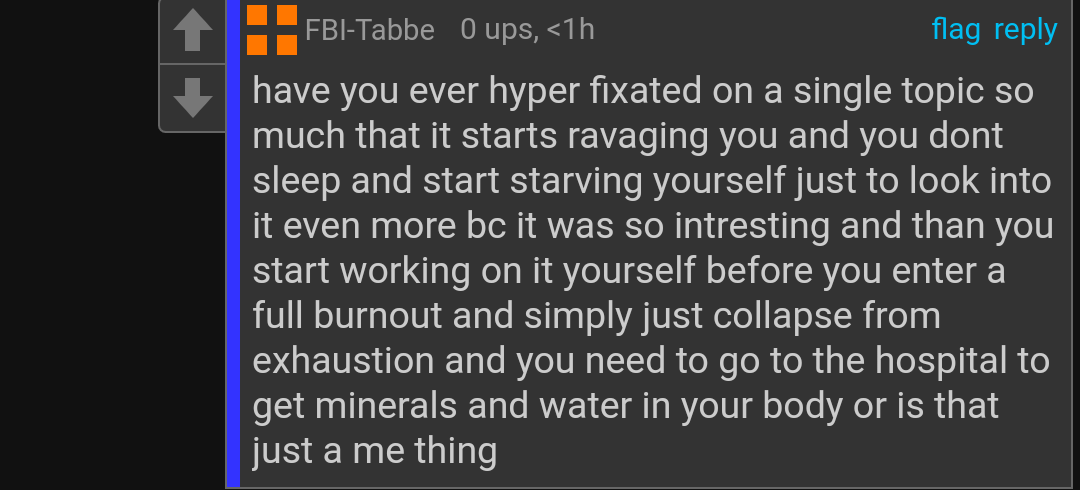
Task: Downvote the FBI-Tabbe comment
Action: click(x=193, y=97)
